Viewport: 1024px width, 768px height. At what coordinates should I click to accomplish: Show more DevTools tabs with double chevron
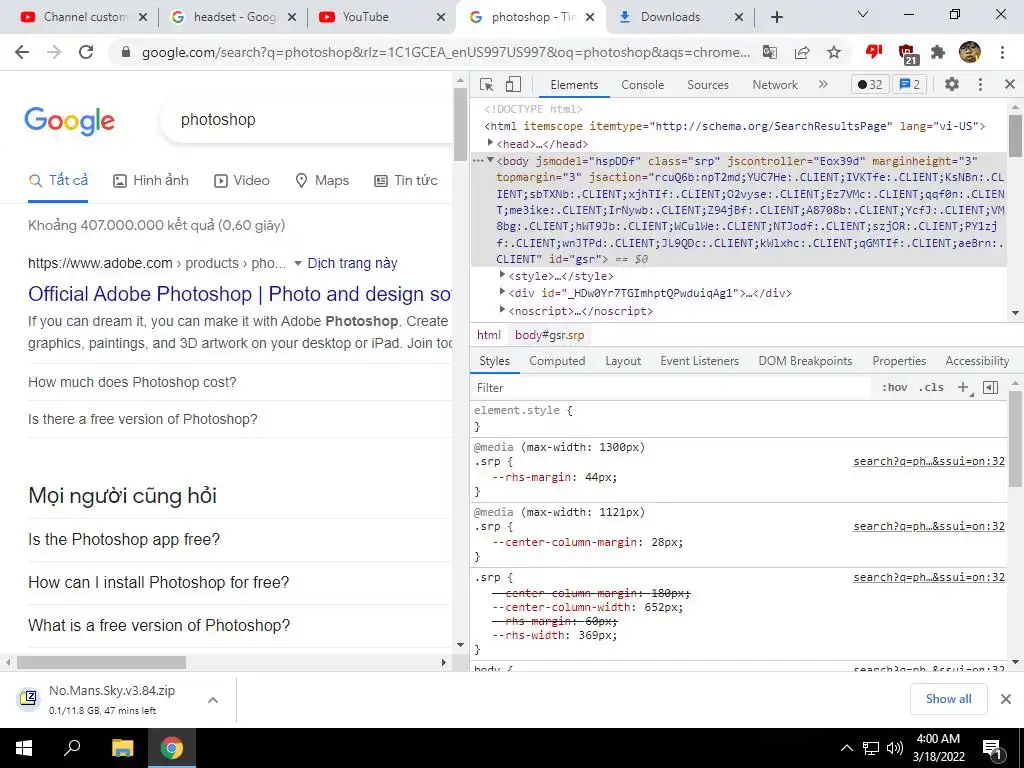pos(823,84)
